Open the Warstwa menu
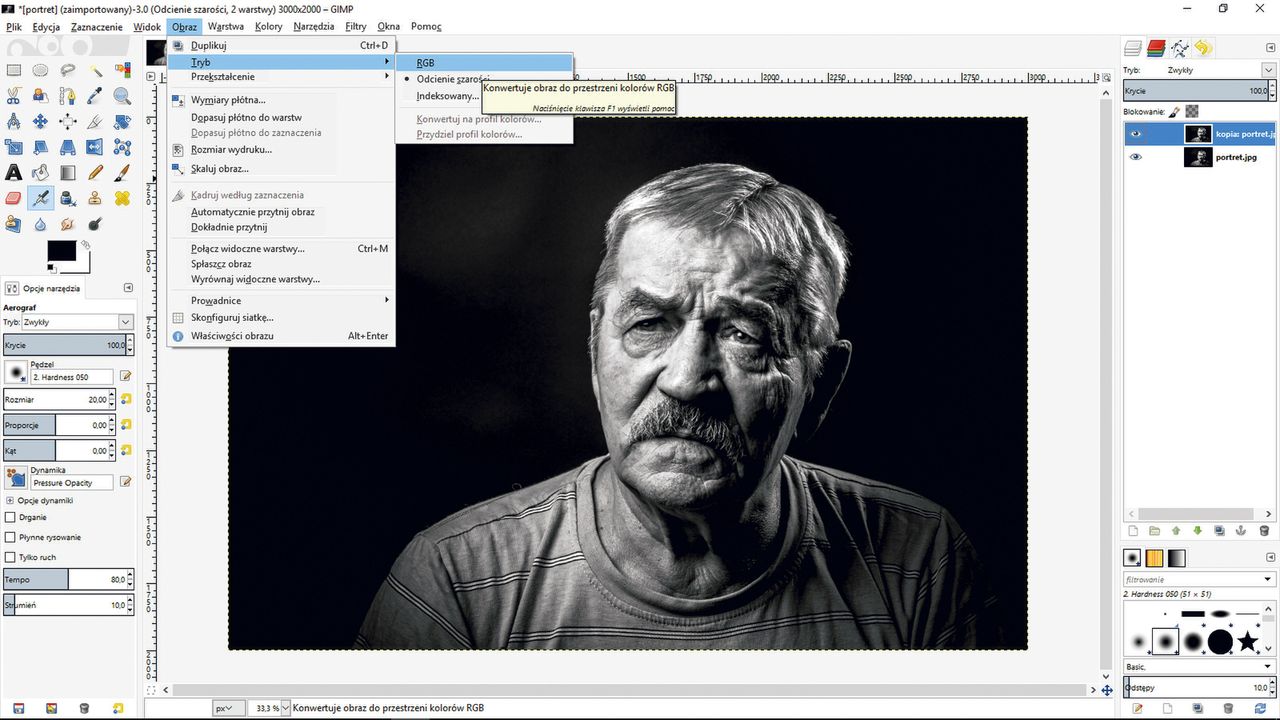The width and height of the screenshot is (1280, 720). pyautogui.click(x=226, y=27)
